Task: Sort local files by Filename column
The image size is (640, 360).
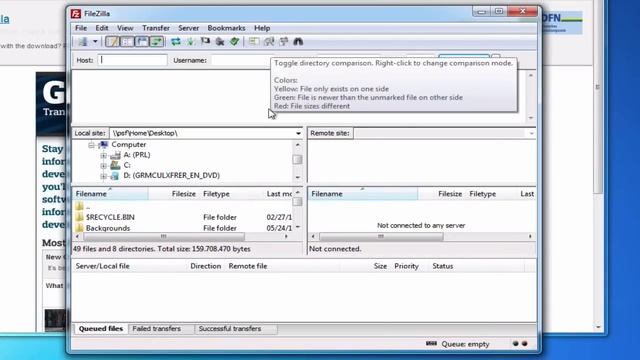Action: point(110,194)
